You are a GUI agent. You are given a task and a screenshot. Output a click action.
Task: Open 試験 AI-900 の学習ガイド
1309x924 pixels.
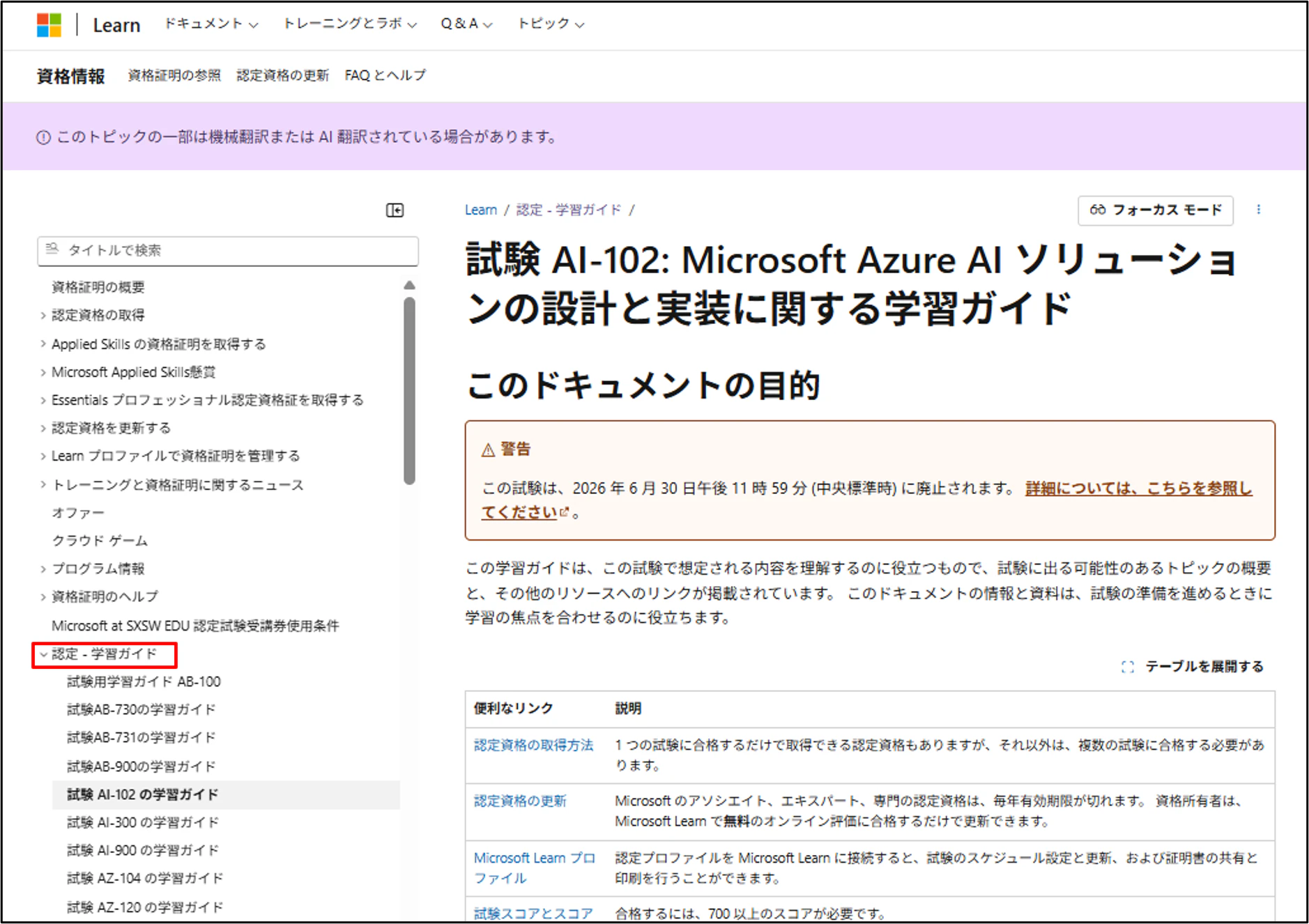(143, 851)
